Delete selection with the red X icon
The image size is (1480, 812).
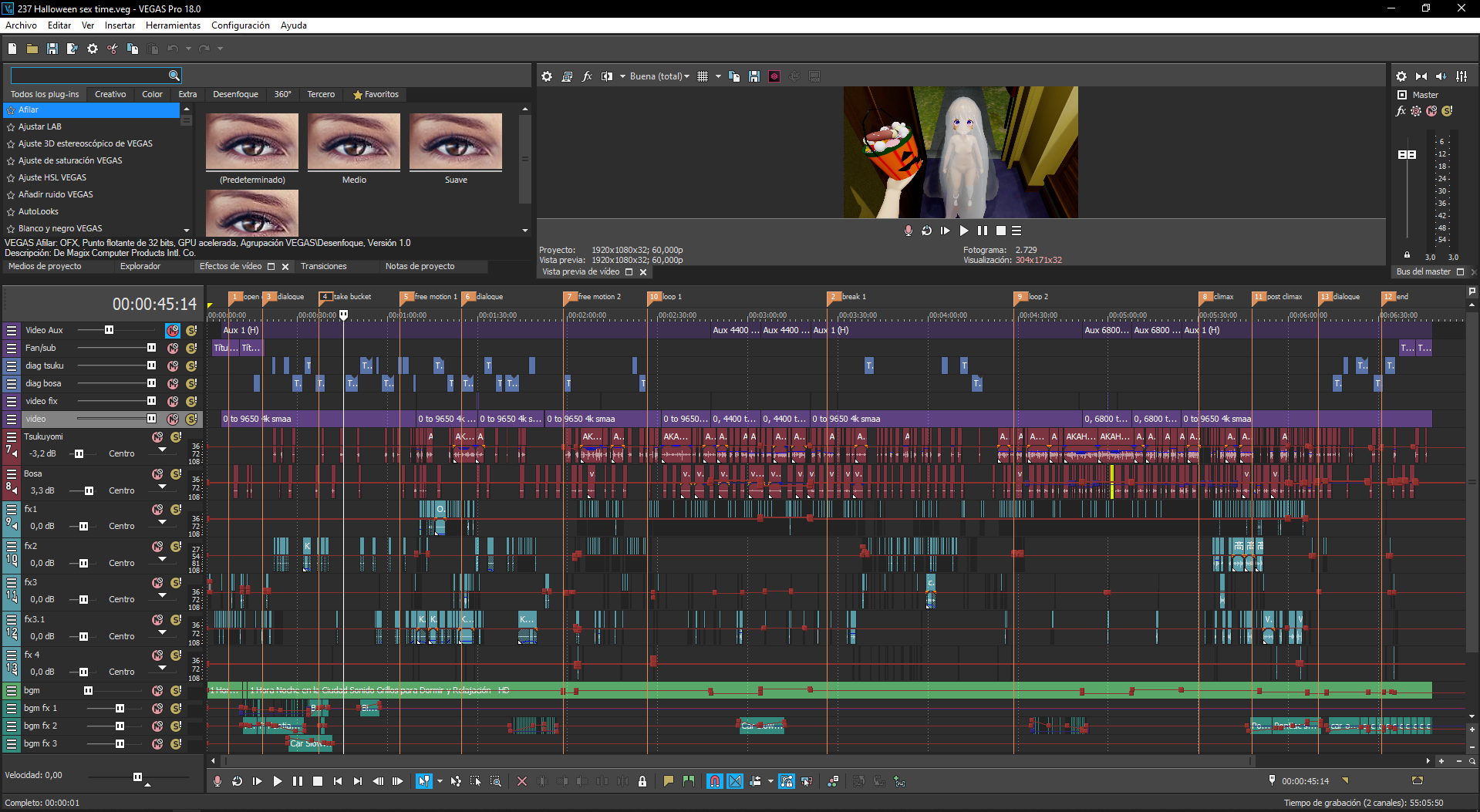(x=522, y=781)
